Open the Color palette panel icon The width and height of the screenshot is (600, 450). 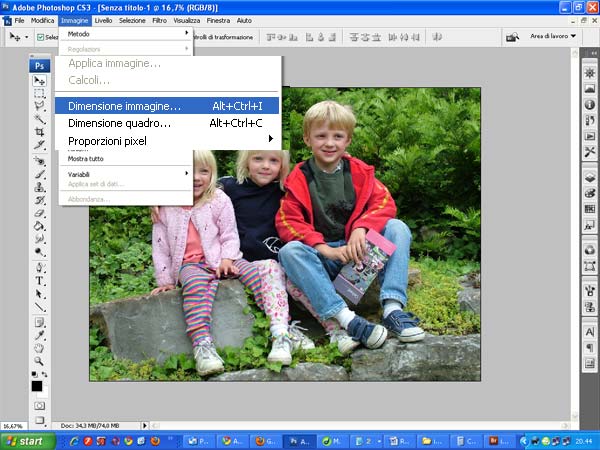point(590,193)
